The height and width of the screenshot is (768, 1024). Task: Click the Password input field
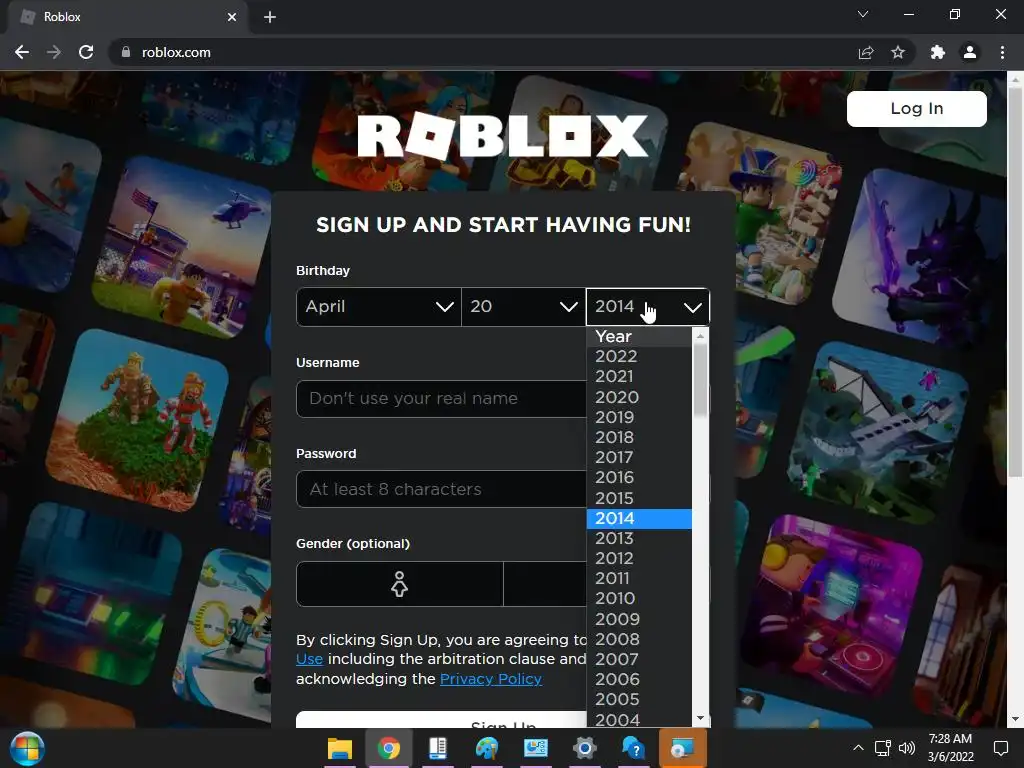coord(441,489)
